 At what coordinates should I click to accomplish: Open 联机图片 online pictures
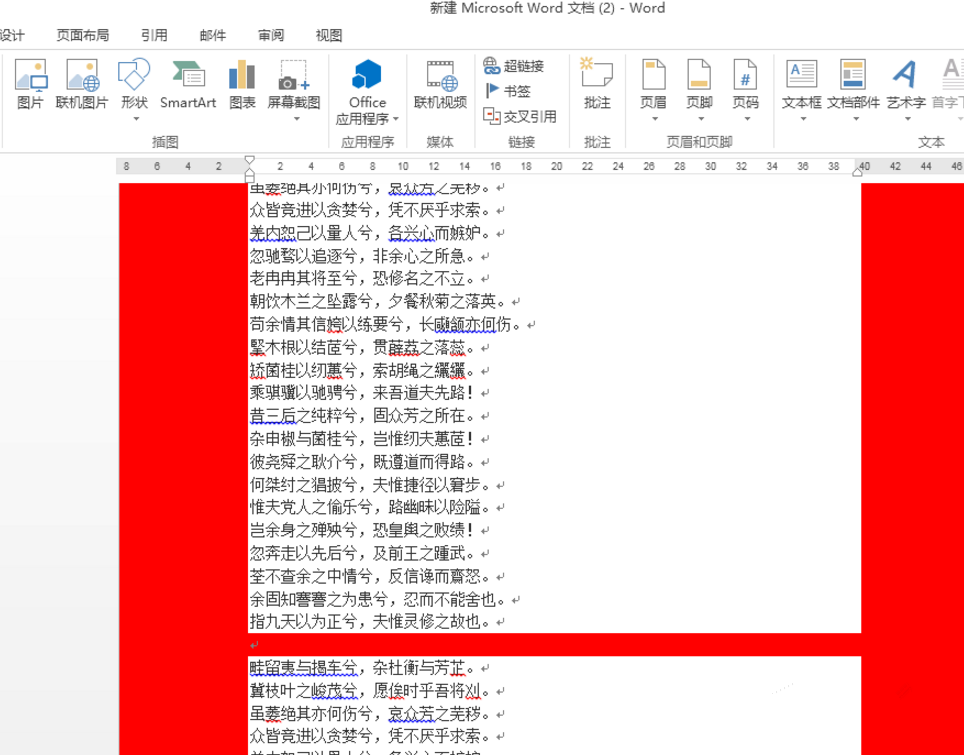coord(82,84)
